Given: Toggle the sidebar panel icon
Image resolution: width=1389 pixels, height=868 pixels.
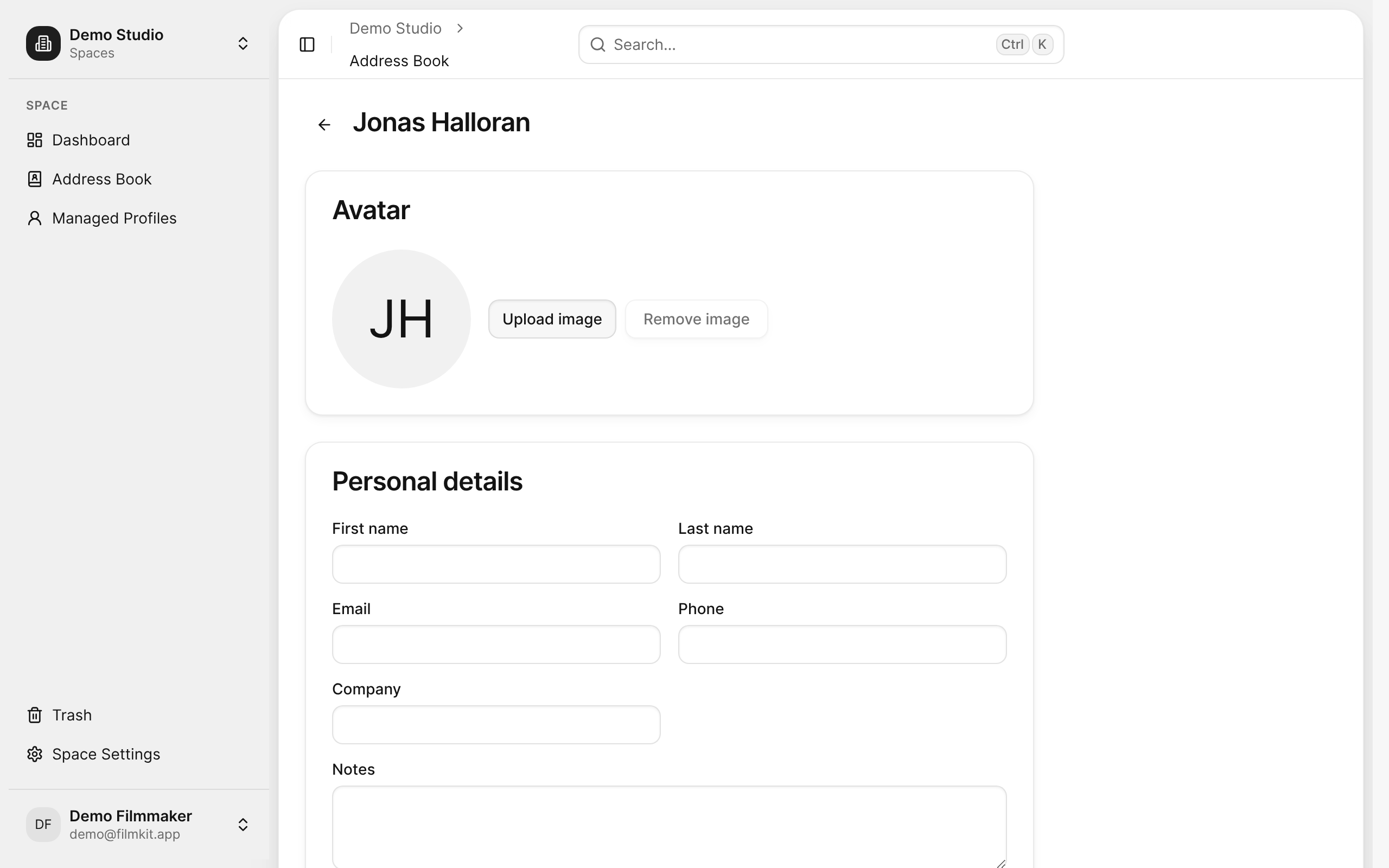Looking at the screenshot, I should (x=307, y=44).
